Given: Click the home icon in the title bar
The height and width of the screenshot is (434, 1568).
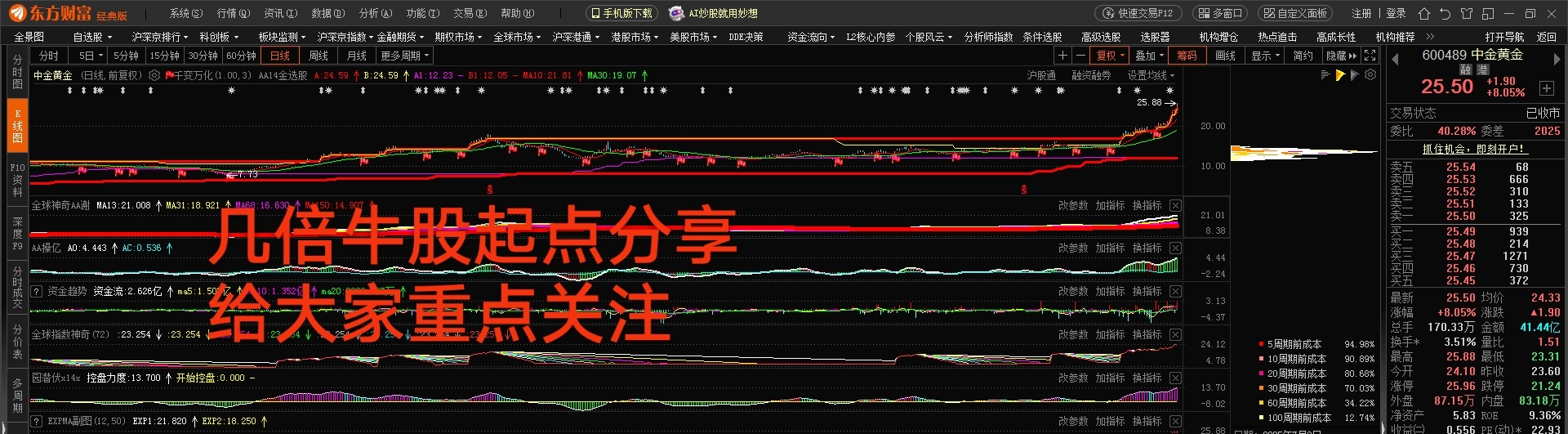Looking at the screenshot, I should pyautogui.click(x=1424, y=13).
